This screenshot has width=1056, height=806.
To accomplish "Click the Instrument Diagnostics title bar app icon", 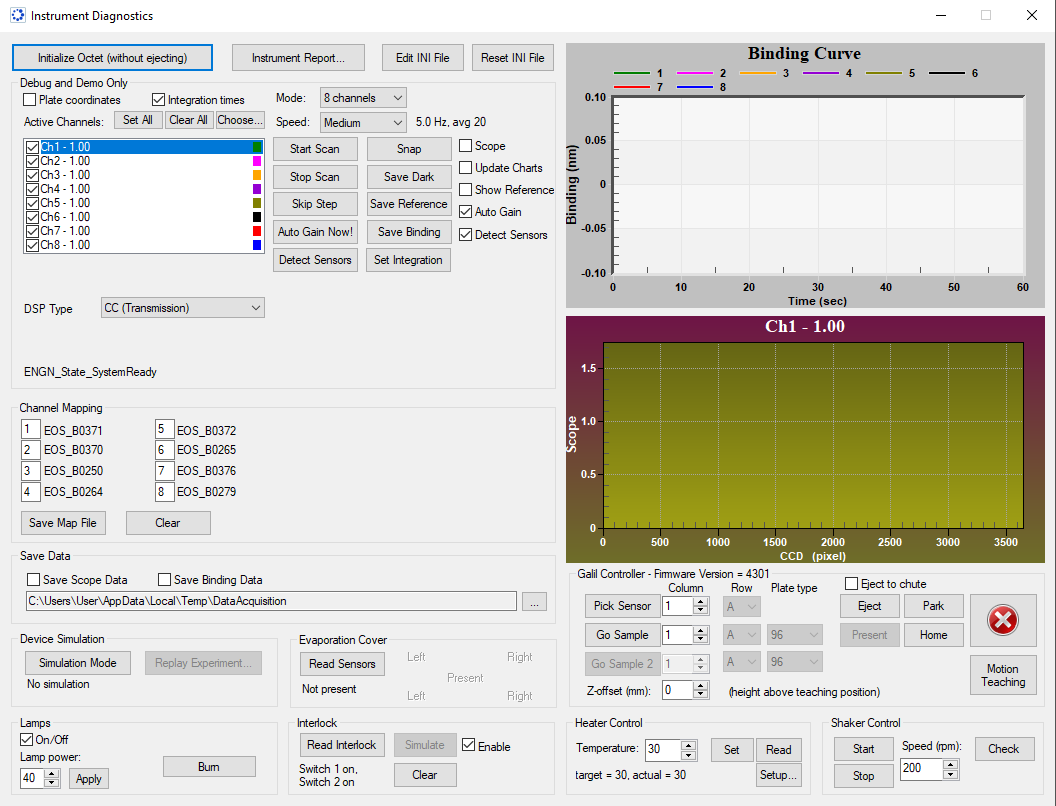I will pyautogui.click(x=18, y=15).
